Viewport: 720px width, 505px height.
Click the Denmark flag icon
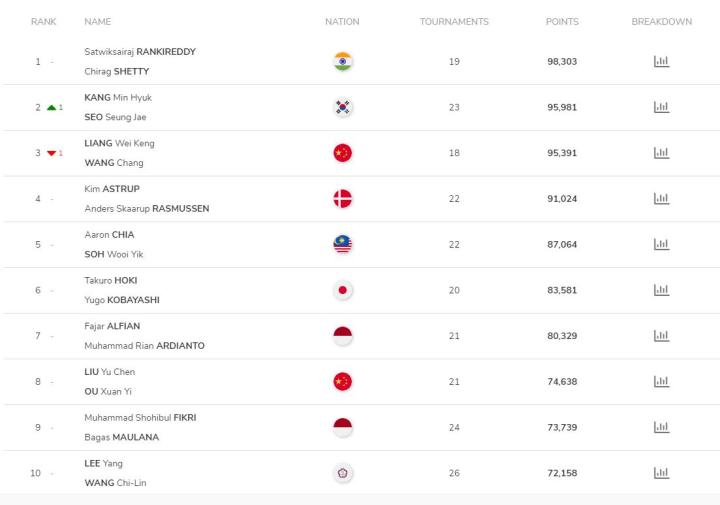343,198
